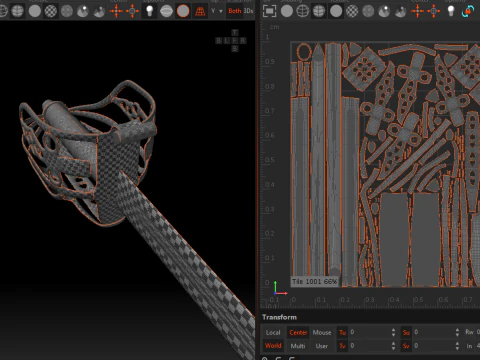Select the Local transform space

pos(273,332)
